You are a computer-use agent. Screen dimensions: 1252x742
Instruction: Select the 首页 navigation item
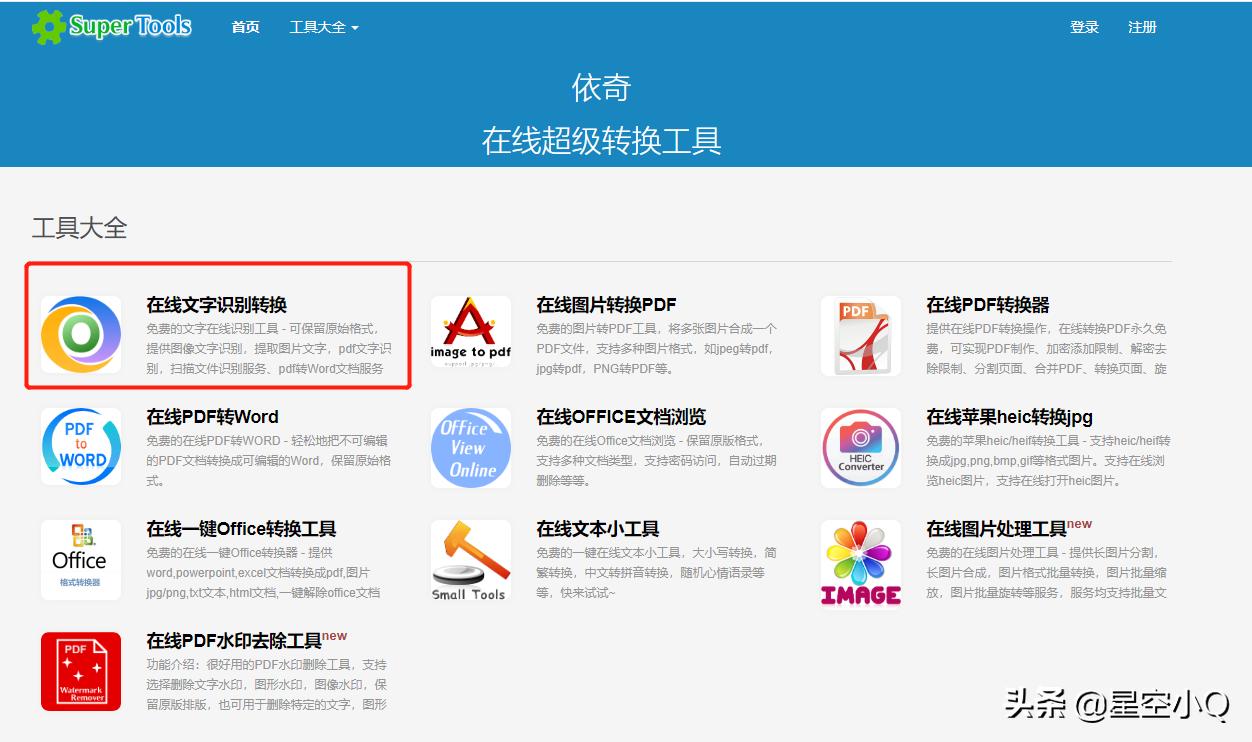pyautogui.click(x=245, y=27)
